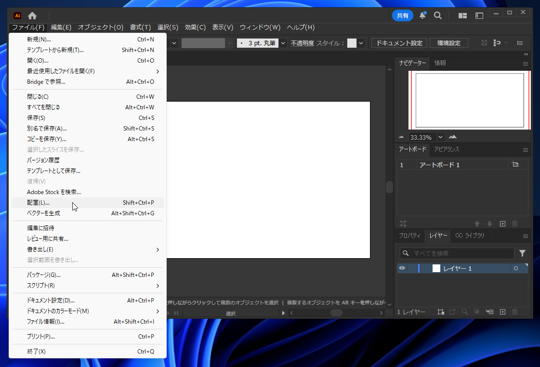This screenshot has height=367, width=540.
Task: Click the align options icon in control bar
Action: click(497, 43)
